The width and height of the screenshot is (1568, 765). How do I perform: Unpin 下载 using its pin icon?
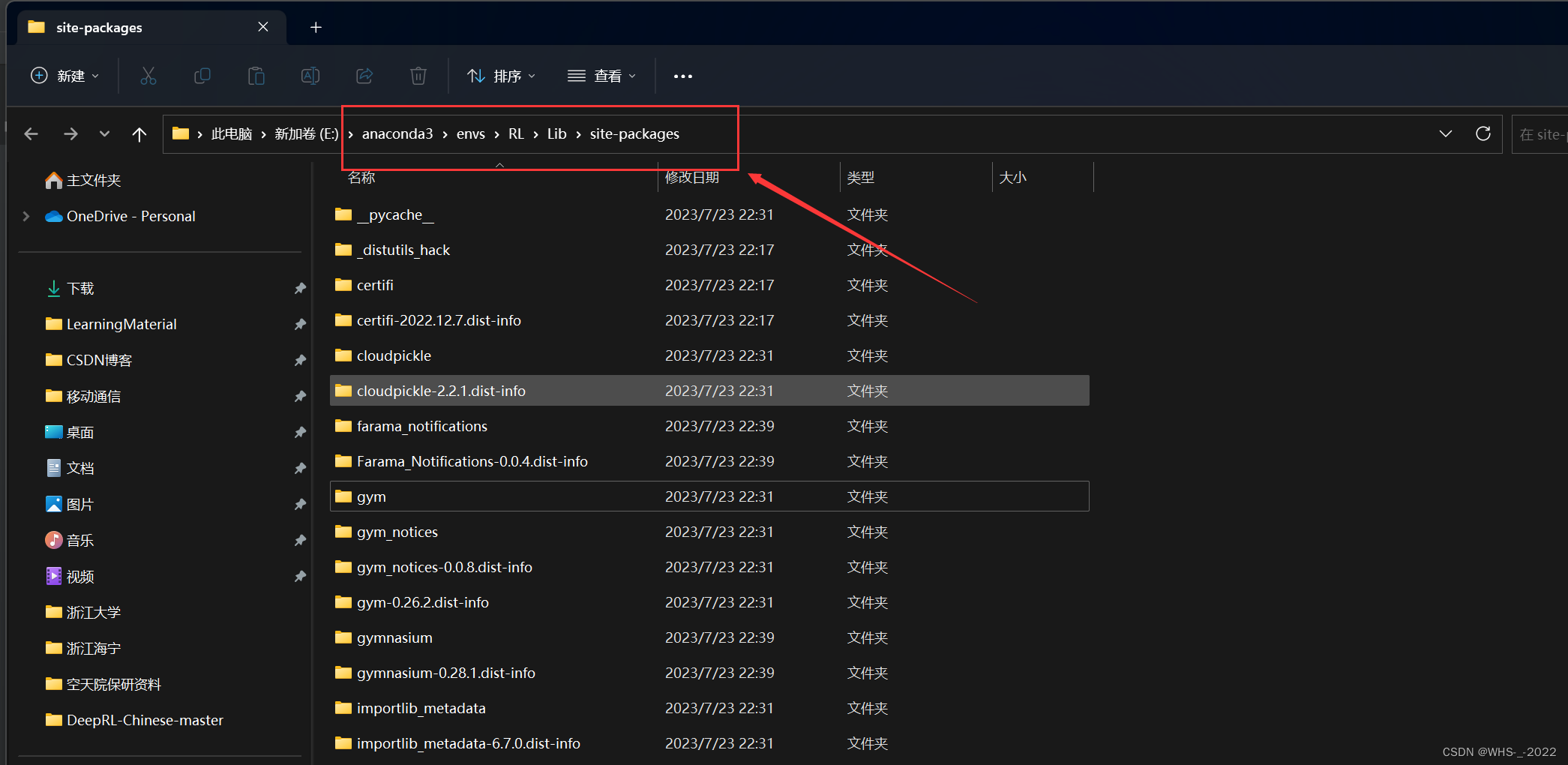[x=300, y=288]
